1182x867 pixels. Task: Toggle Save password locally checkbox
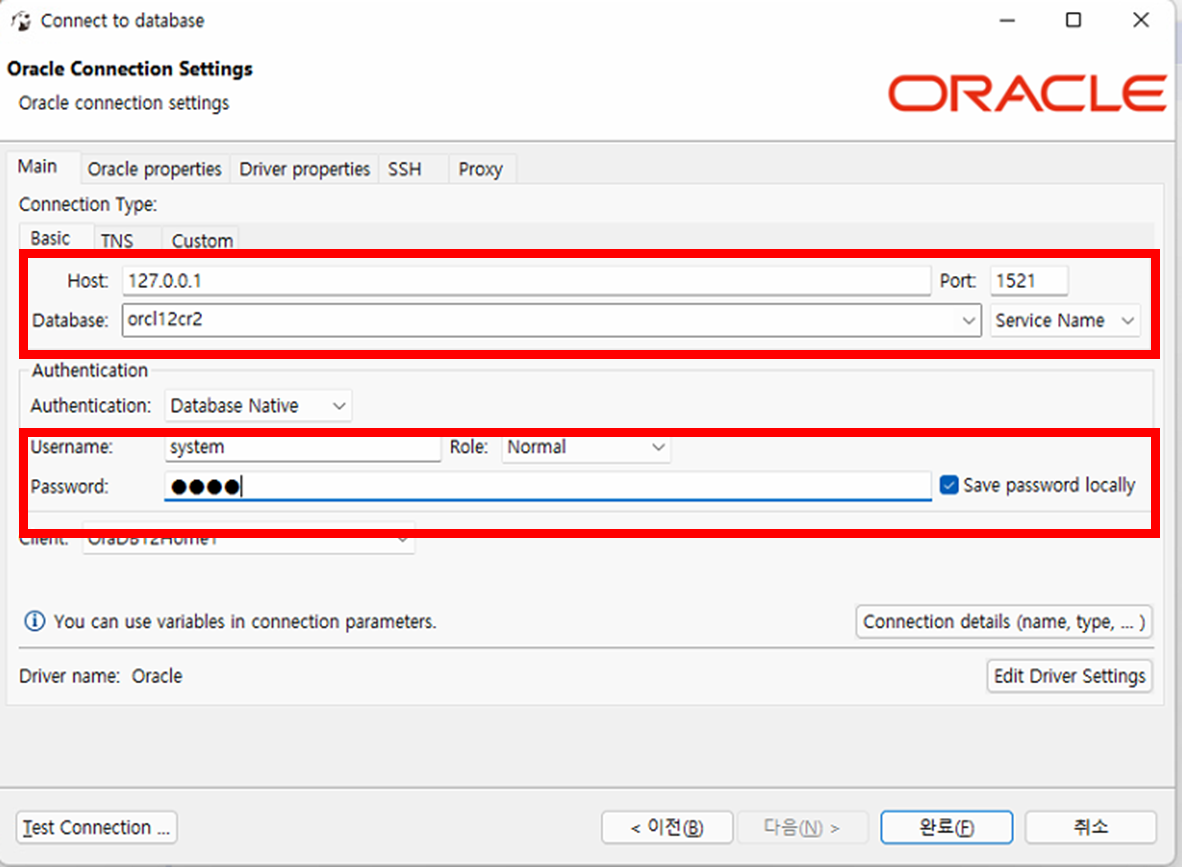pyautogui.click(x=949, y=485)
